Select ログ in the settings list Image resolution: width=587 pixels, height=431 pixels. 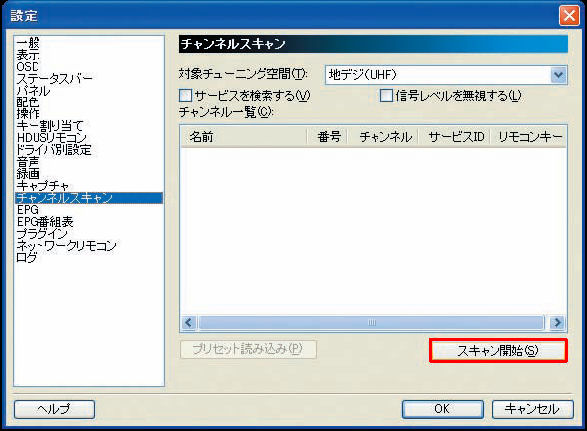tap(27, 258)
